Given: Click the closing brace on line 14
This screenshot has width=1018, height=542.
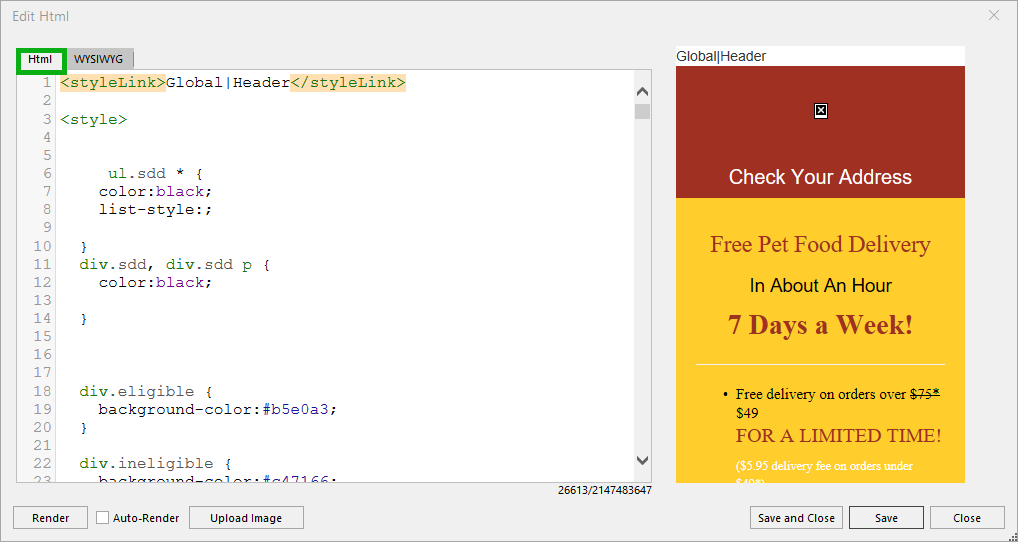Looking at the screenshot, I should click(x=84, y=319).
